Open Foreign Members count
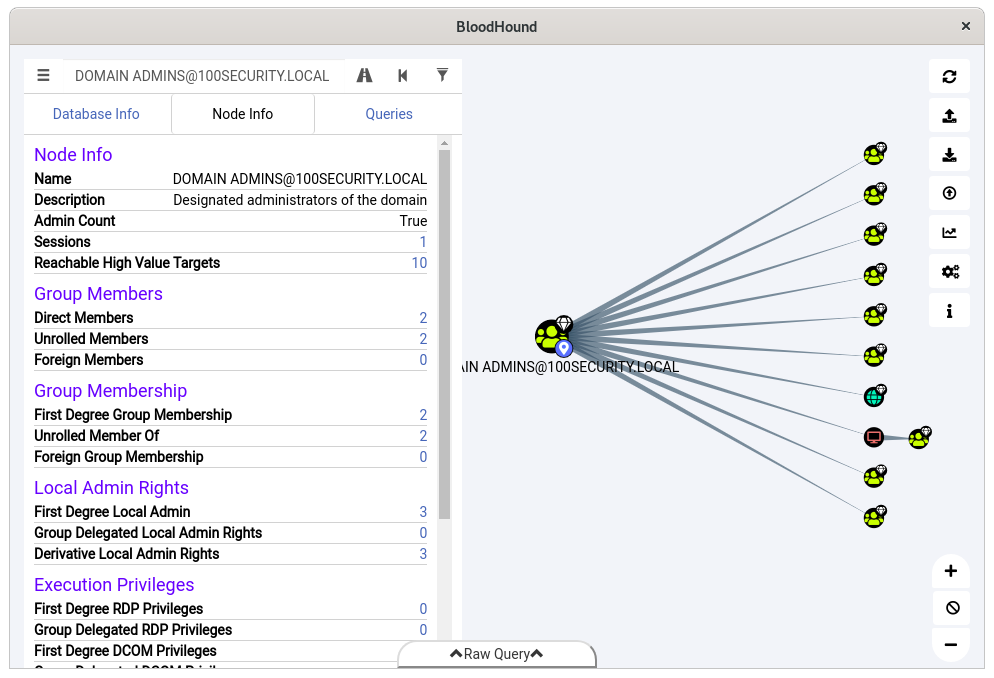994x678 pixels. [x=423, y=360]
